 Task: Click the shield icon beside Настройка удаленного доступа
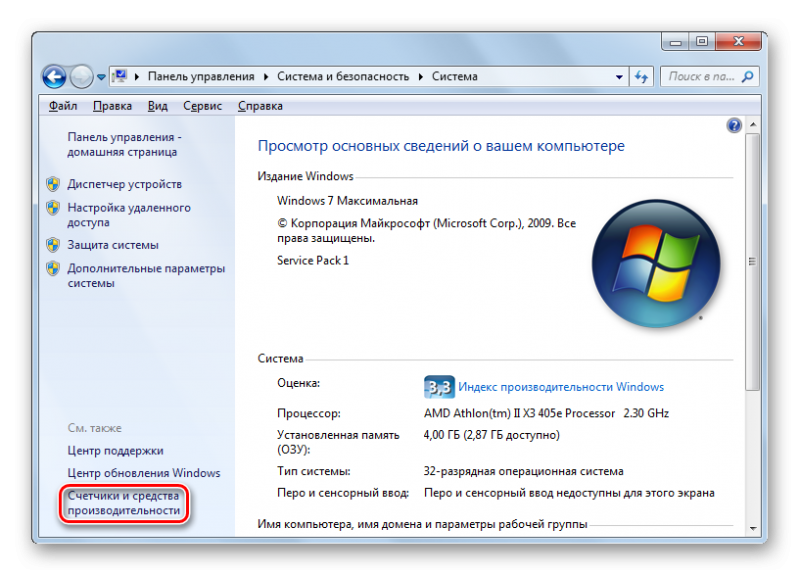(x=53, y=207)
